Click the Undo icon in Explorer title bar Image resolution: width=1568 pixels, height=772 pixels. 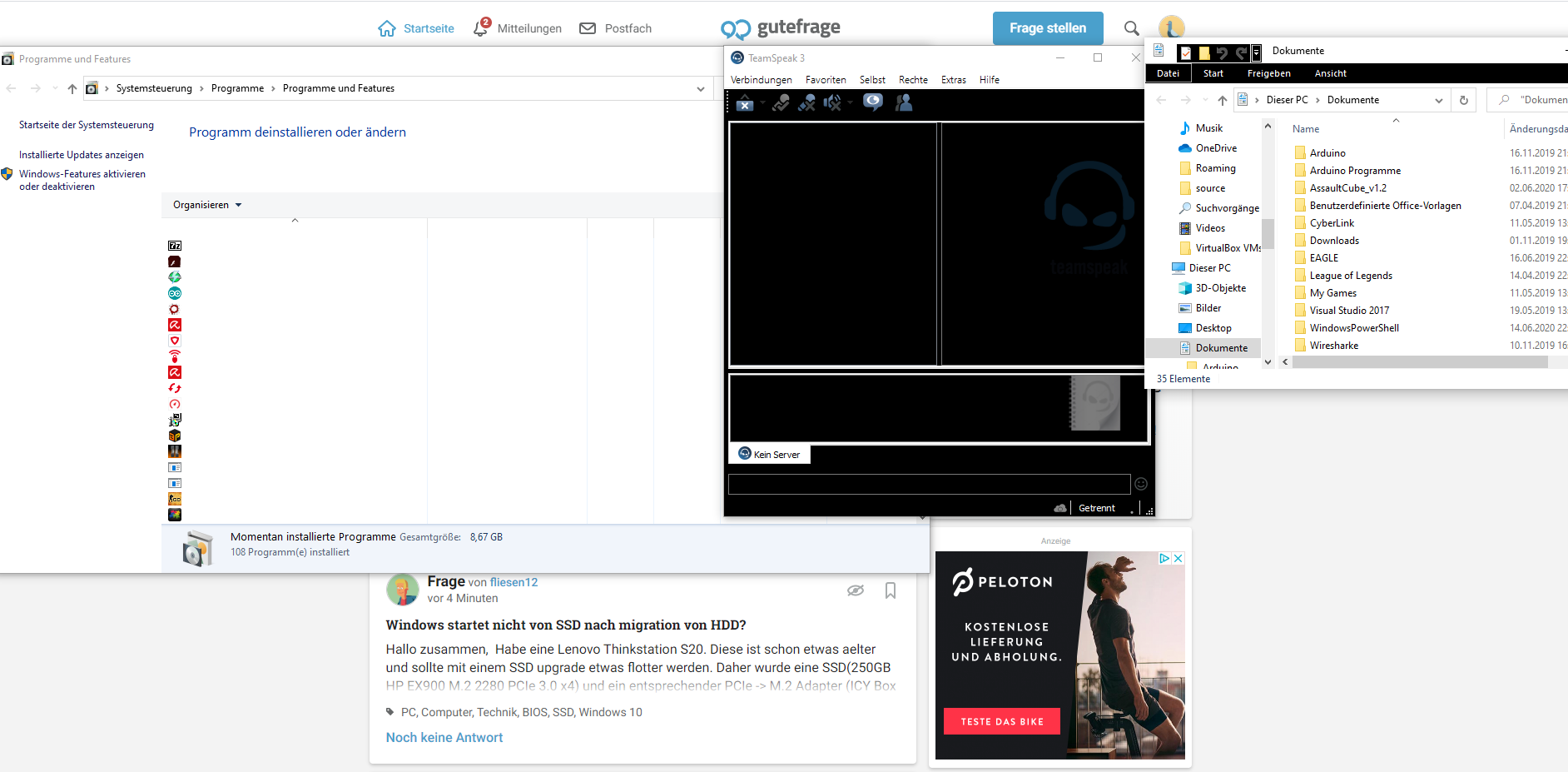[x=1222, y=53]
